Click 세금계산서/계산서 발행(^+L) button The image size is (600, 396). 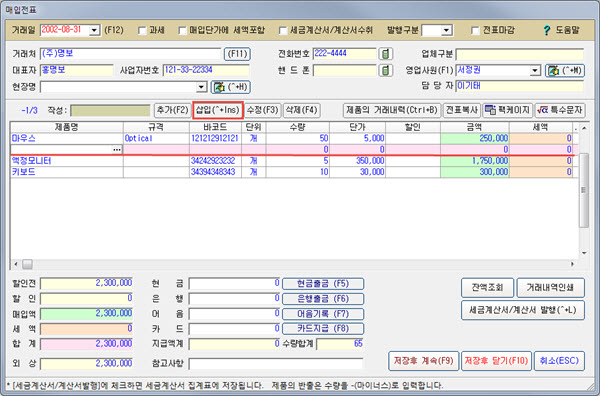tap(523, 310)
